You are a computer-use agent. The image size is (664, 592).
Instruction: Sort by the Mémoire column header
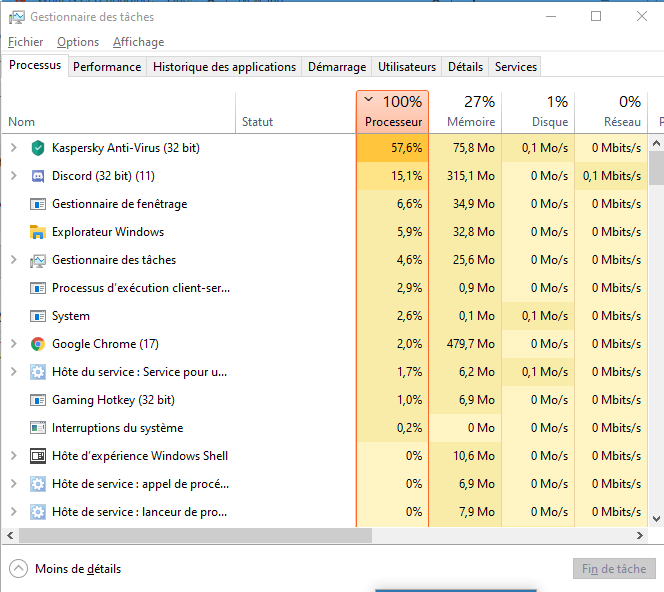(465, 112)
